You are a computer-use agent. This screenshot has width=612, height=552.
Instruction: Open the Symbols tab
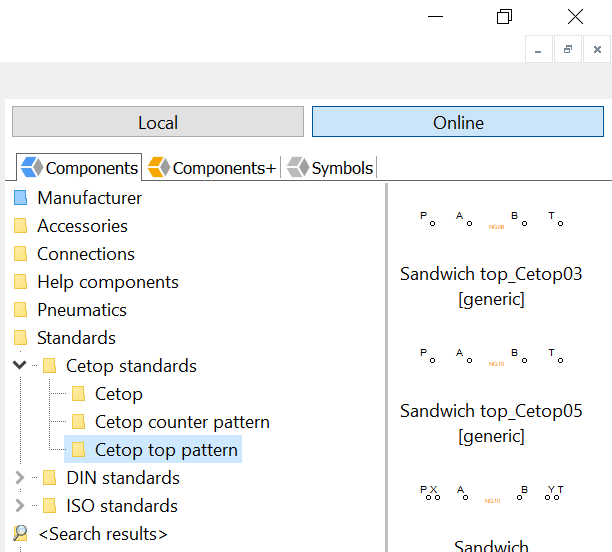coord(330,168)
